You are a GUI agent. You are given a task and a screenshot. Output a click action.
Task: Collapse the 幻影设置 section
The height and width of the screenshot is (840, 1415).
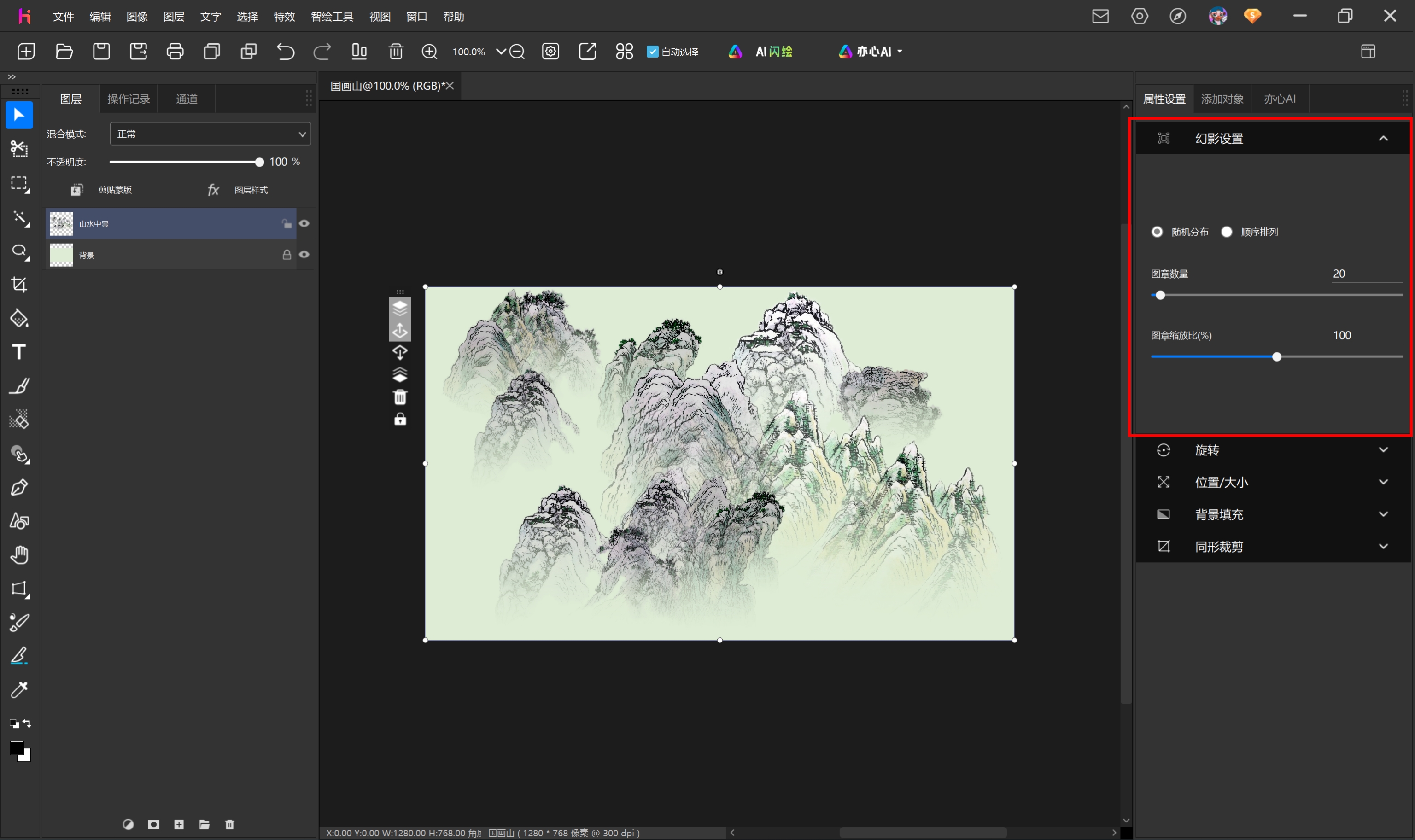click(x=1383, y=139)
